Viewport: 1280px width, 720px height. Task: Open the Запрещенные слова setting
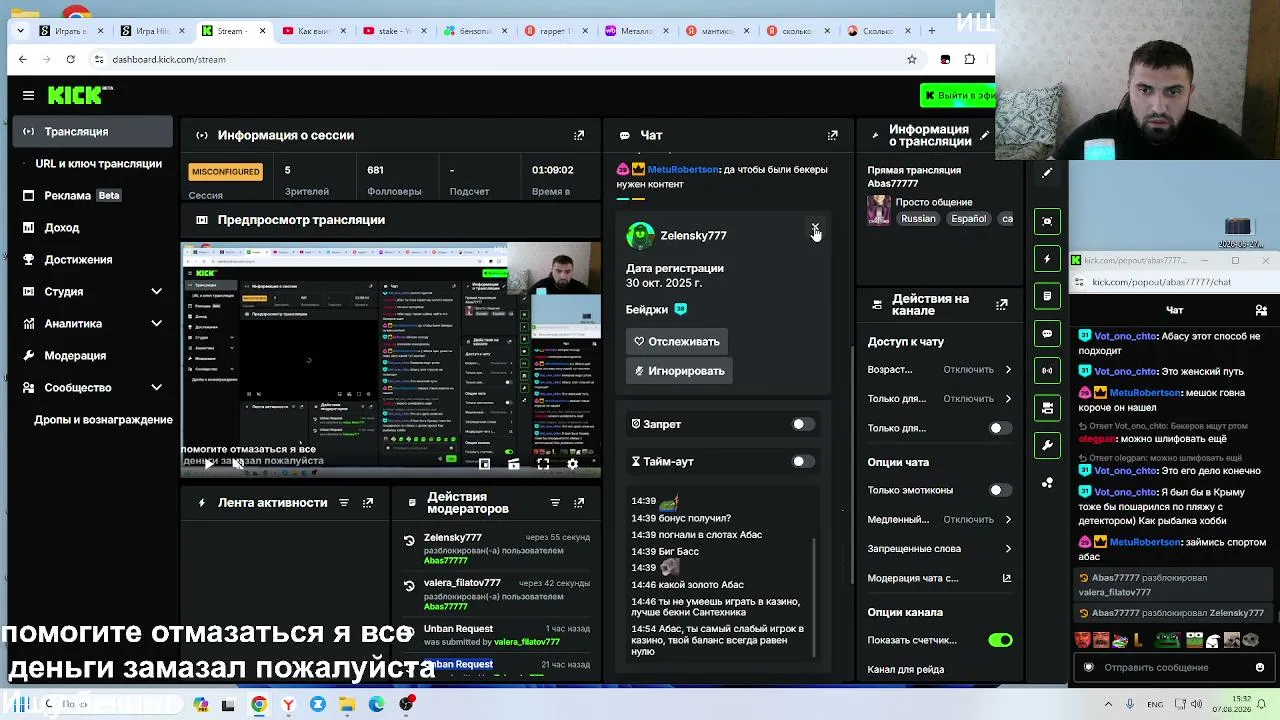(940, 548)
